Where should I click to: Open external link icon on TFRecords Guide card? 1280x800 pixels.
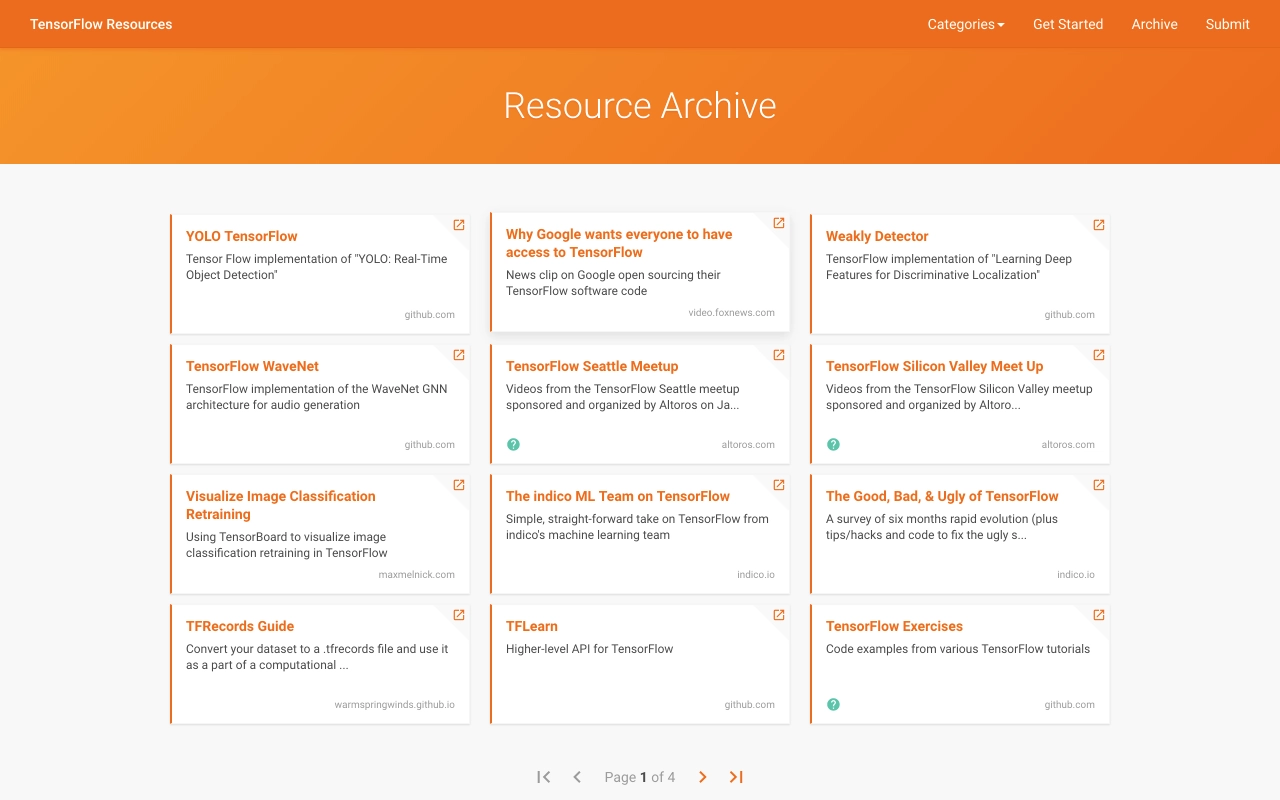point(459,615)
